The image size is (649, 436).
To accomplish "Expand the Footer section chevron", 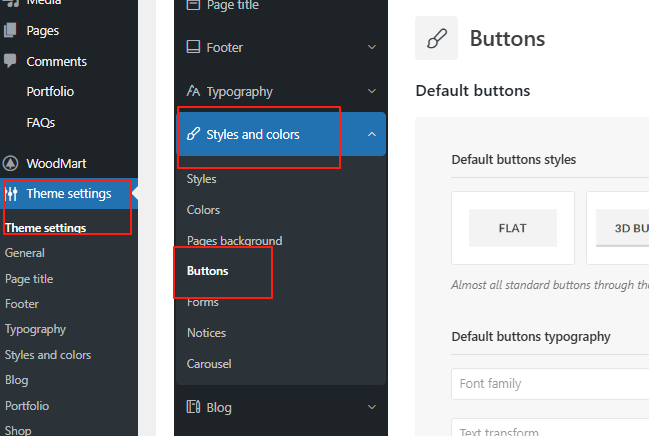I will coord(372,47).
